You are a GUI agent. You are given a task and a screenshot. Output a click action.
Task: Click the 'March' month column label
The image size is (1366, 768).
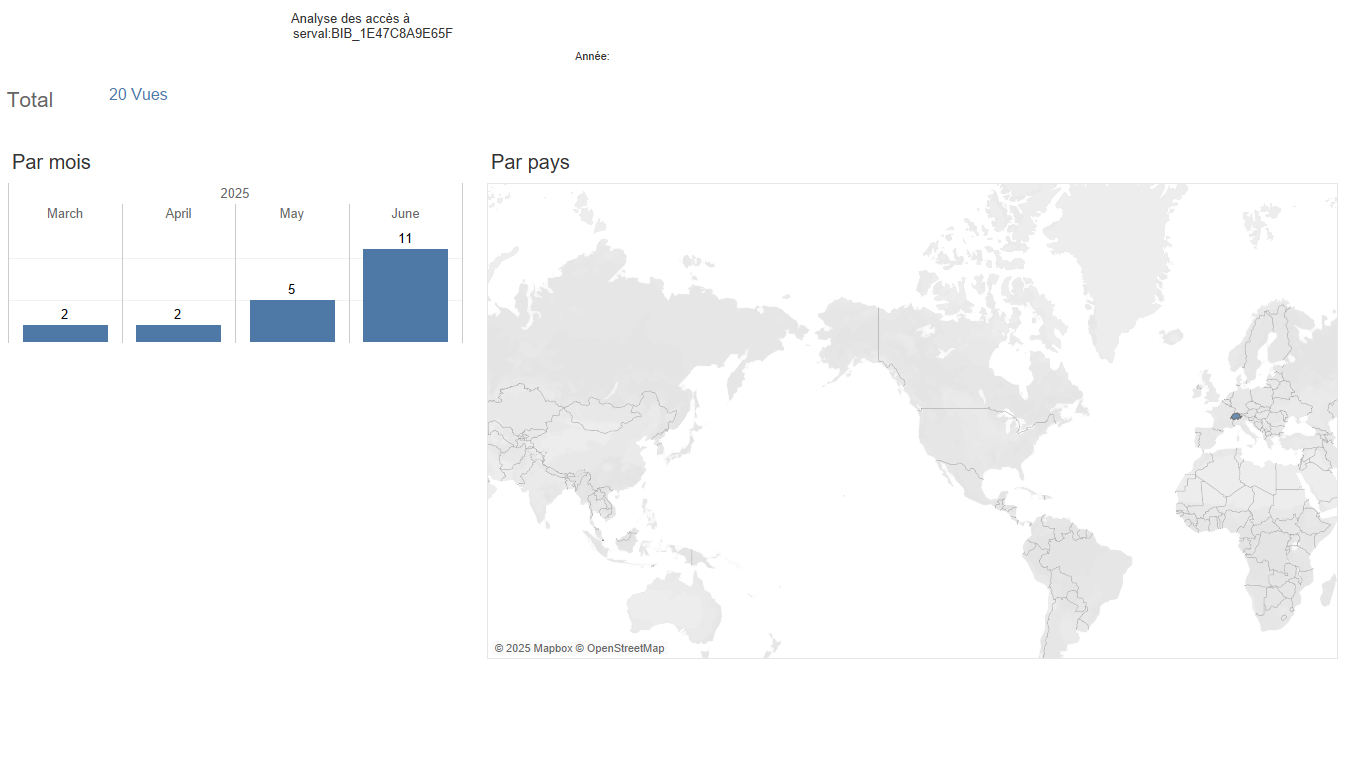point(65,214)
